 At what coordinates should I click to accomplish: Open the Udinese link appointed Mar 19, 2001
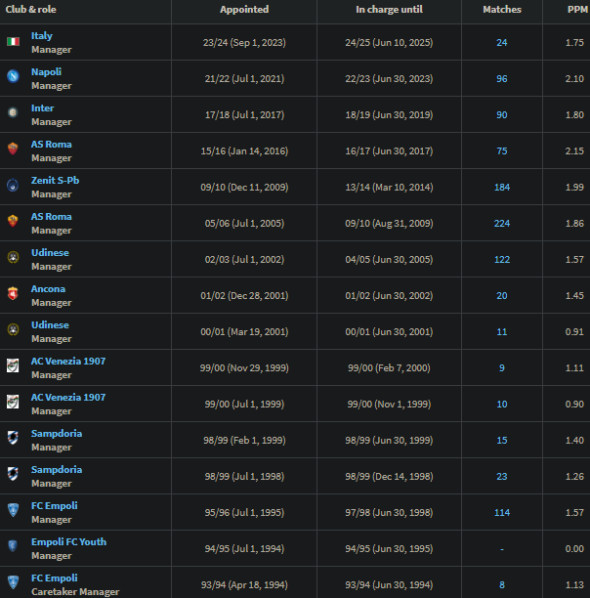pyautogui.click(x=50, y=325)
